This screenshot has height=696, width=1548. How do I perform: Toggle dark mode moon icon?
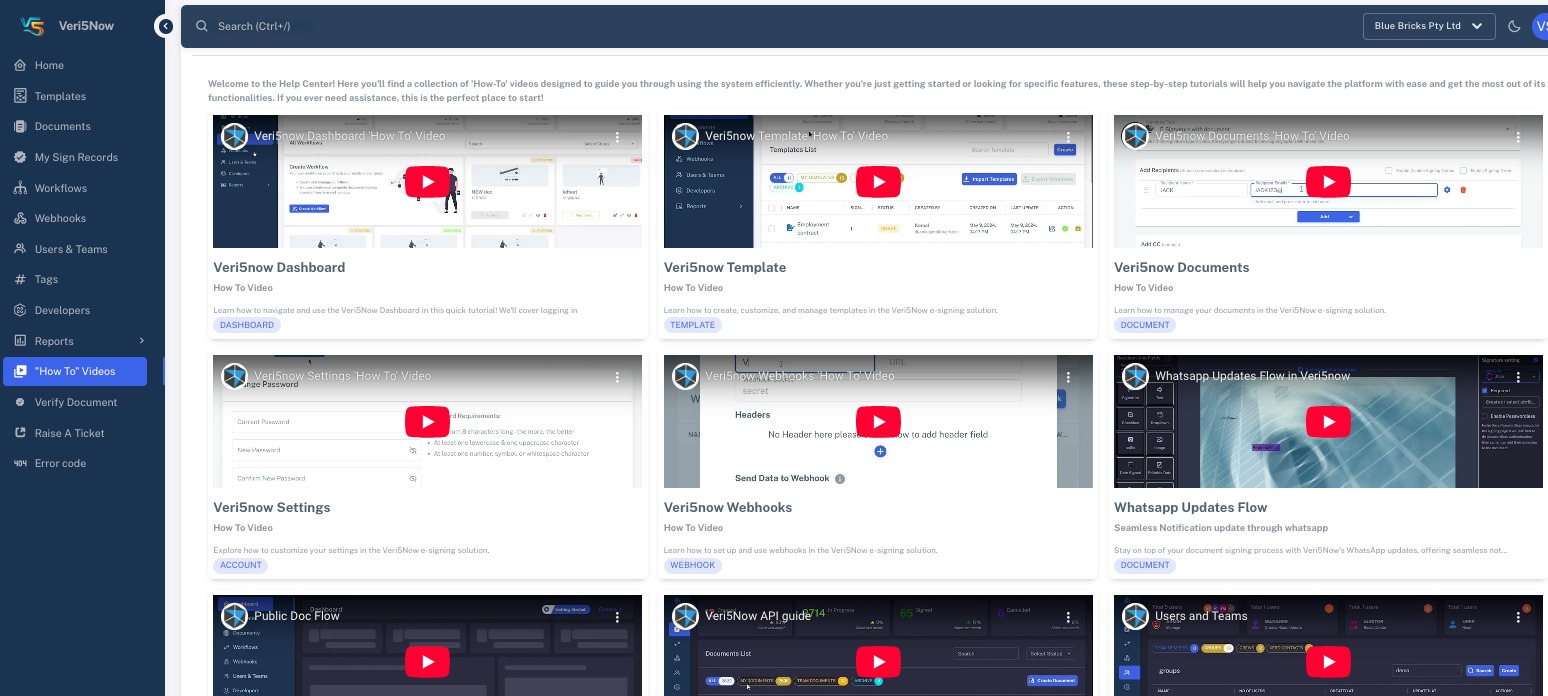coord(1514,26)
